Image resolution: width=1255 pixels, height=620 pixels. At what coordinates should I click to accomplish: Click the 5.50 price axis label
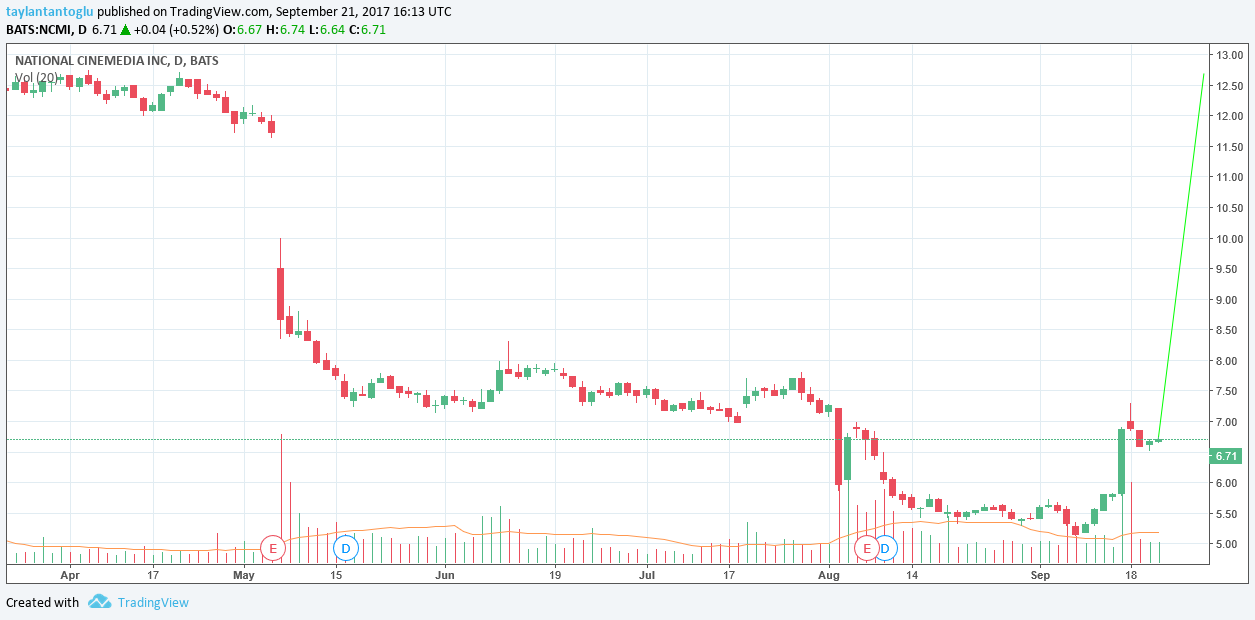click(x=1229, y=514)
